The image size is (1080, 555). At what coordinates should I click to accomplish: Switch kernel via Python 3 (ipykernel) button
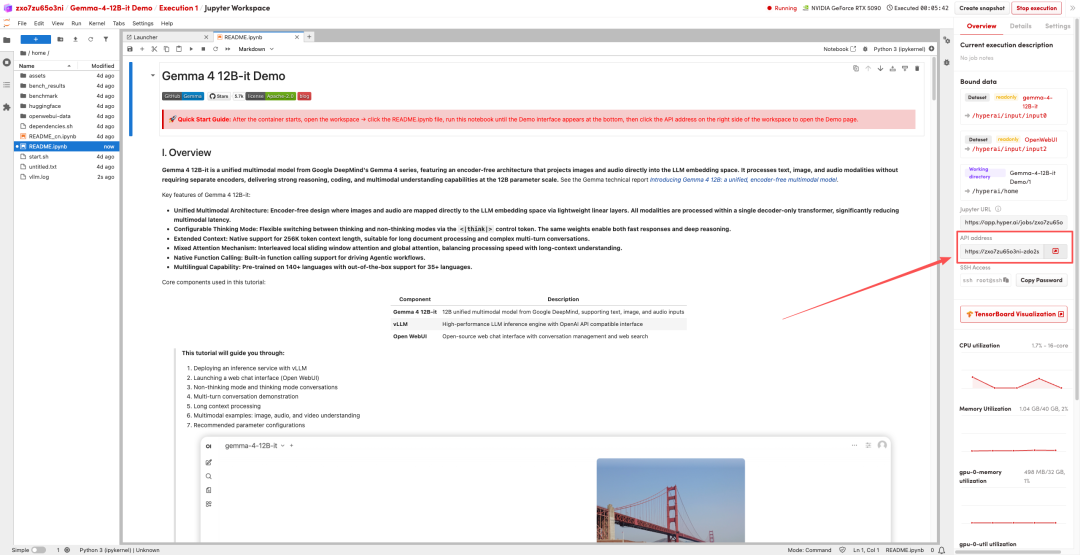[900, 49]
